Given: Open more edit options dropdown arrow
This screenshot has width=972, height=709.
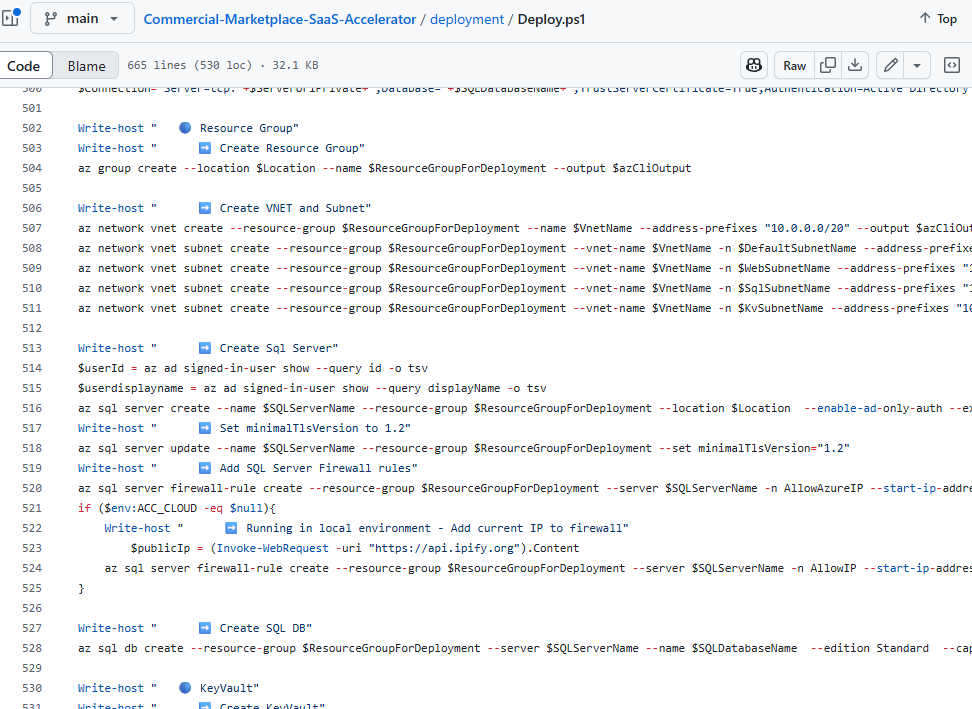Looking at the screenshot, I should (917, 65).
